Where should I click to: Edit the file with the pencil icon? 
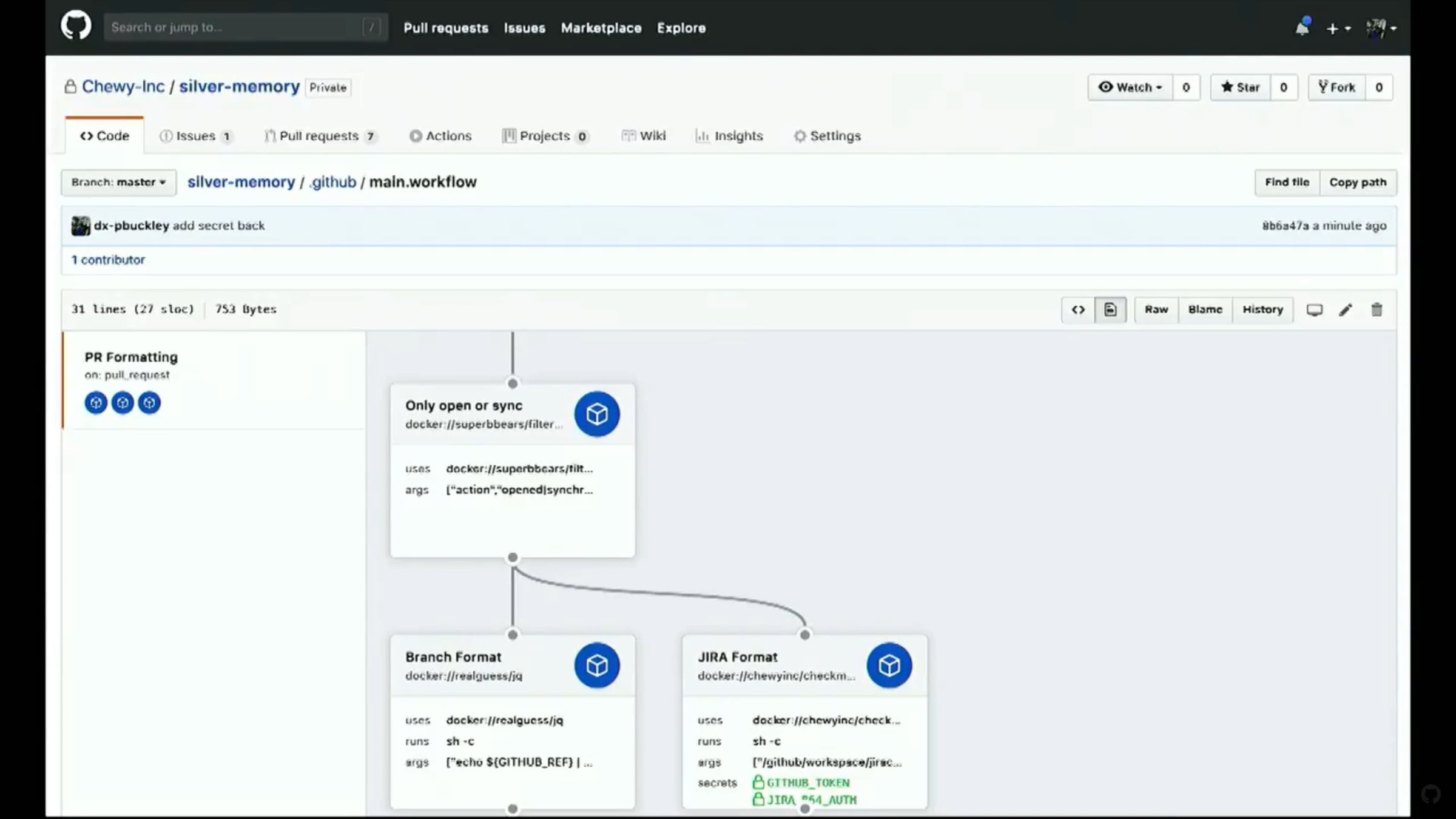(x=1346, y=310)
